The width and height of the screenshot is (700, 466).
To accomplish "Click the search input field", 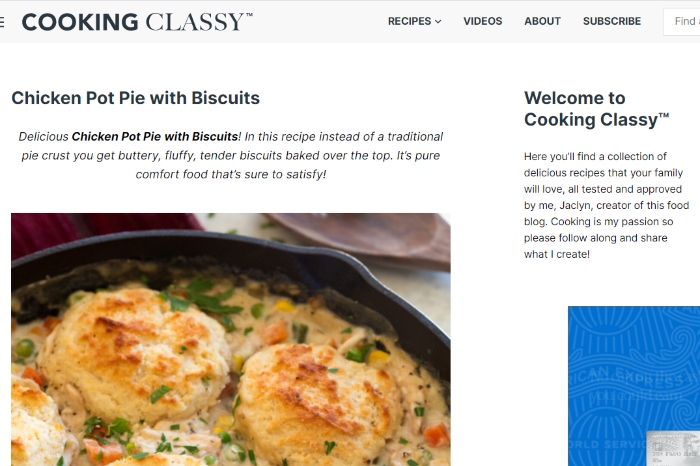I will [x=683, y=21].
